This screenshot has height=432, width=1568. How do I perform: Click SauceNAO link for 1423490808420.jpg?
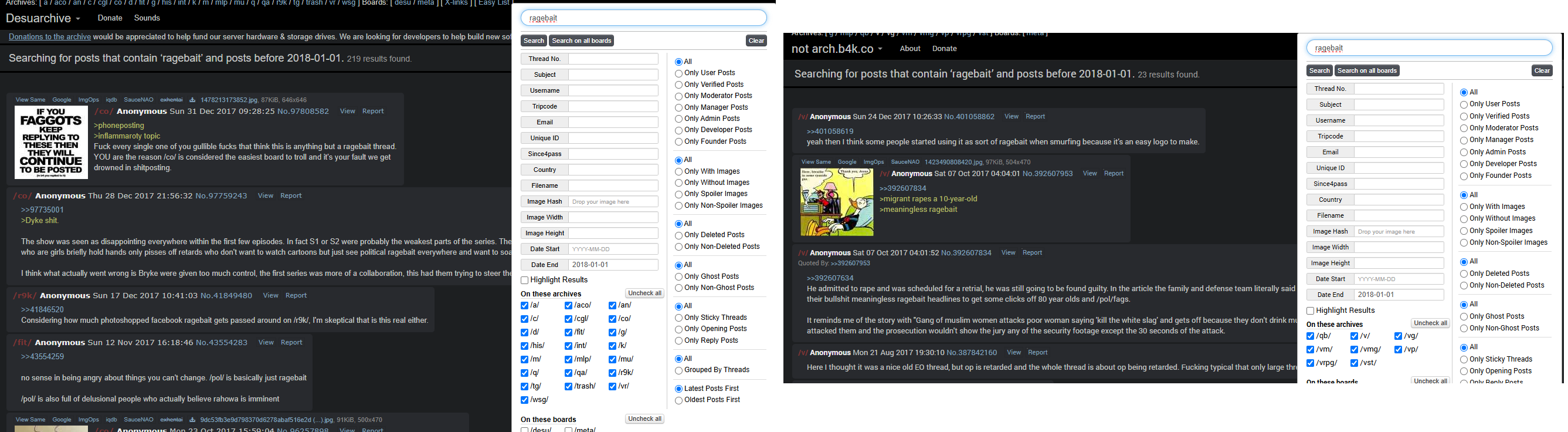click(x=905, y=162)
